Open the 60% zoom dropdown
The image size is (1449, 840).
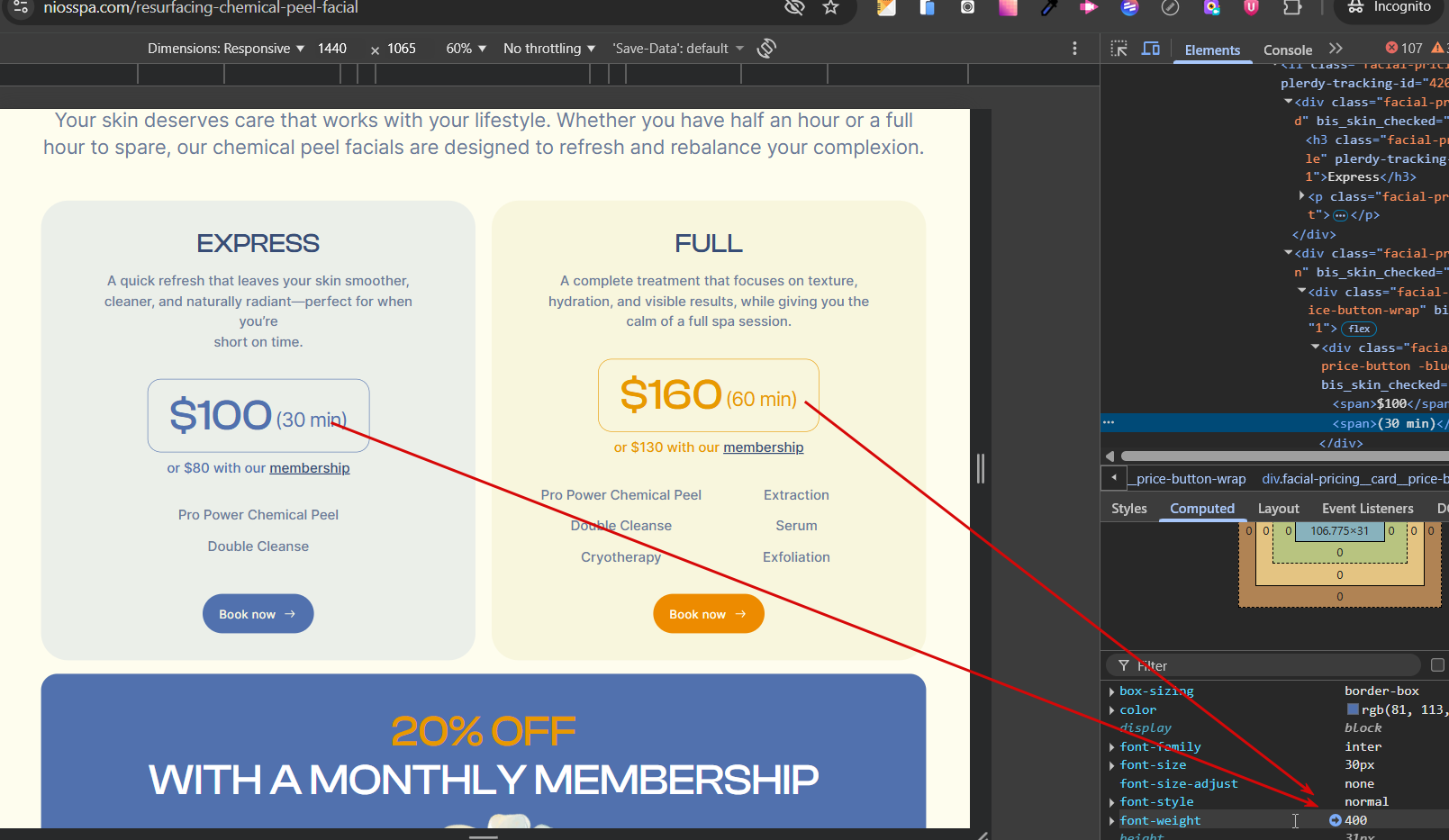pyautogui.click(x=466, y=49)
